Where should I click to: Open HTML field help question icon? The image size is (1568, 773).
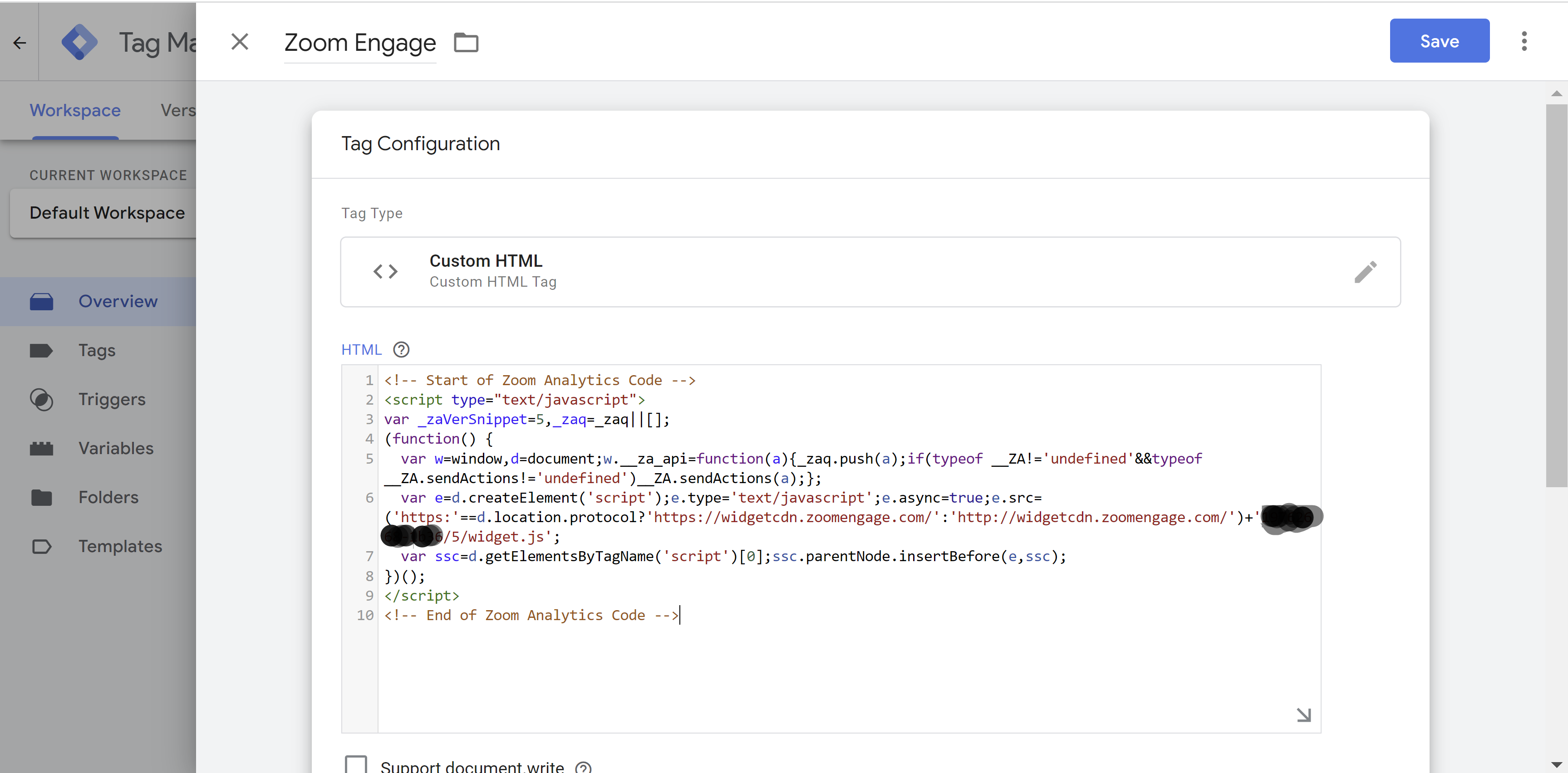click(401, 349)
